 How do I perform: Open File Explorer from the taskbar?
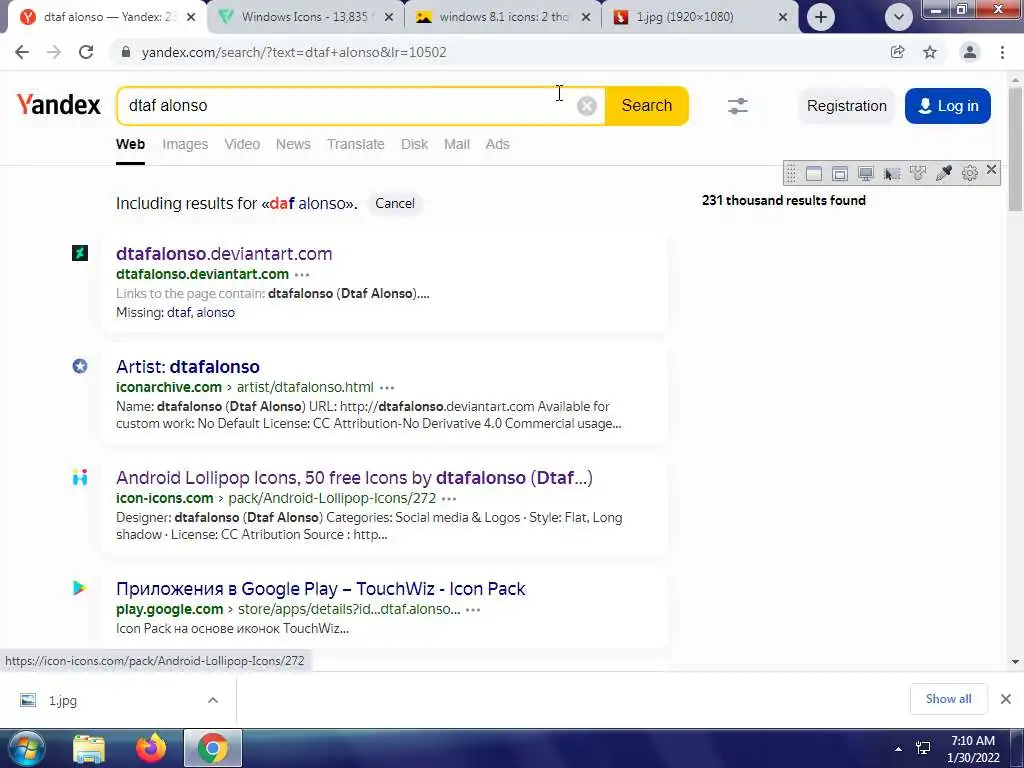point(89,748)
